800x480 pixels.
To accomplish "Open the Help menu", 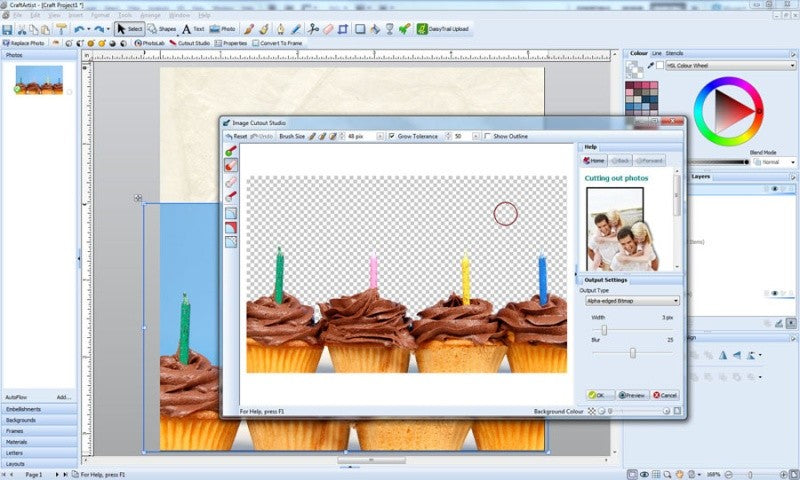I will 205,15.
